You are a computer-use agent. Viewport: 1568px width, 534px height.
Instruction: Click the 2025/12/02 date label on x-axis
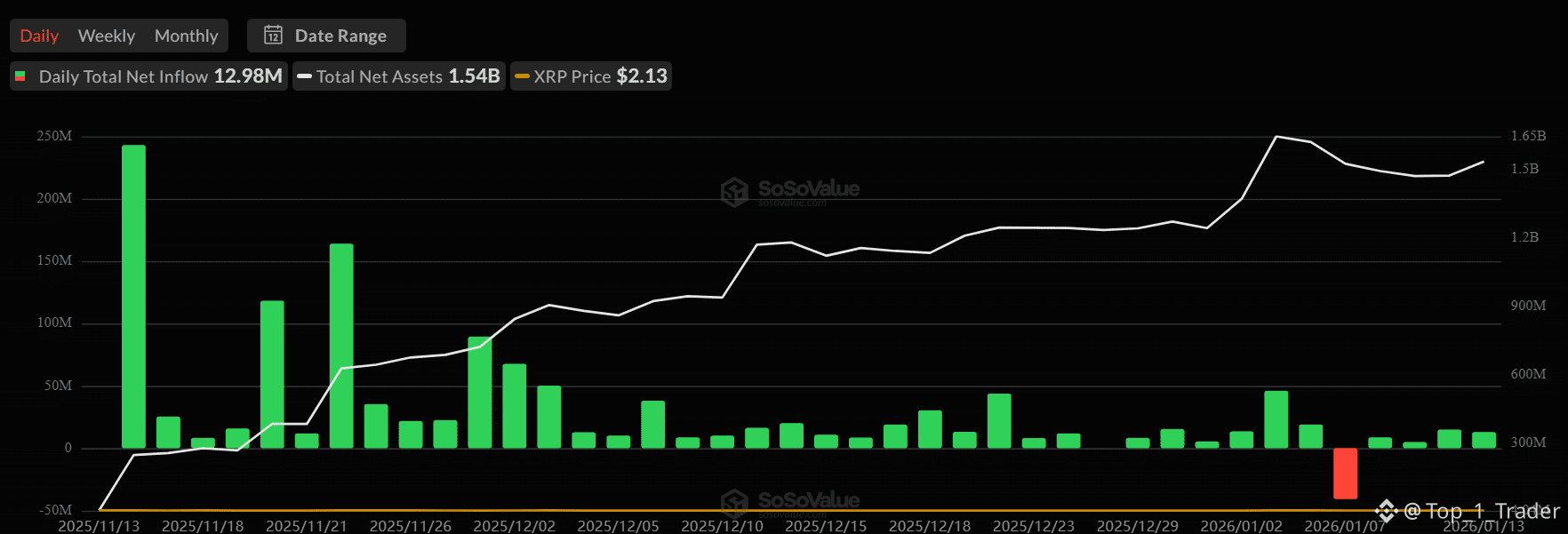(514, 526)
